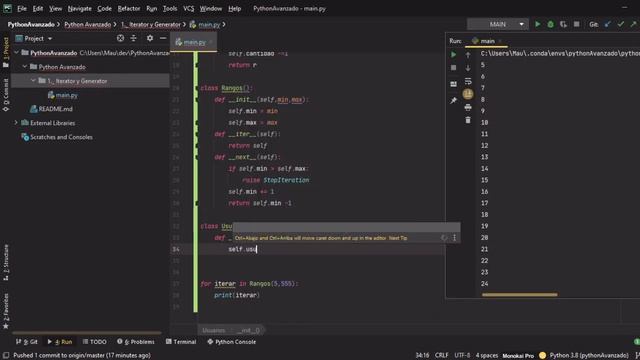The width and height of the screenshot is (640, 360).
Task: Select README.md in Project tree
Action: (56, 109)
